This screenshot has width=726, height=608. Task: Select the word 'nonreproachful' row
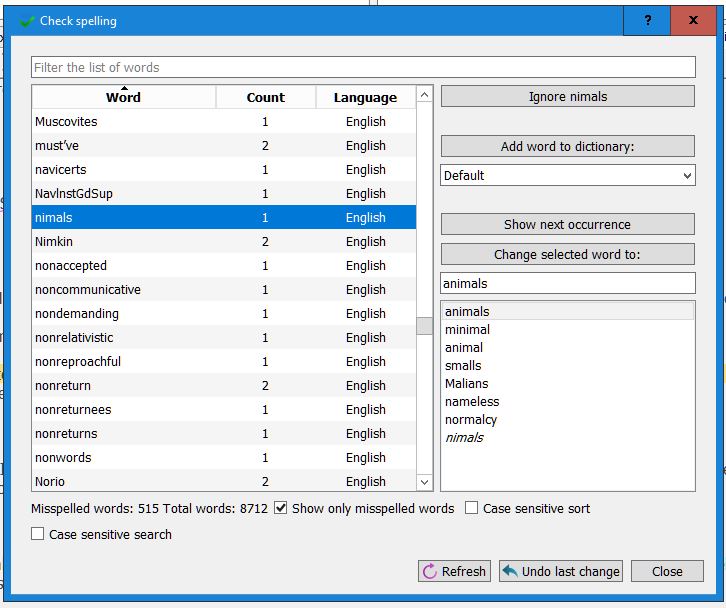(224, 362)
